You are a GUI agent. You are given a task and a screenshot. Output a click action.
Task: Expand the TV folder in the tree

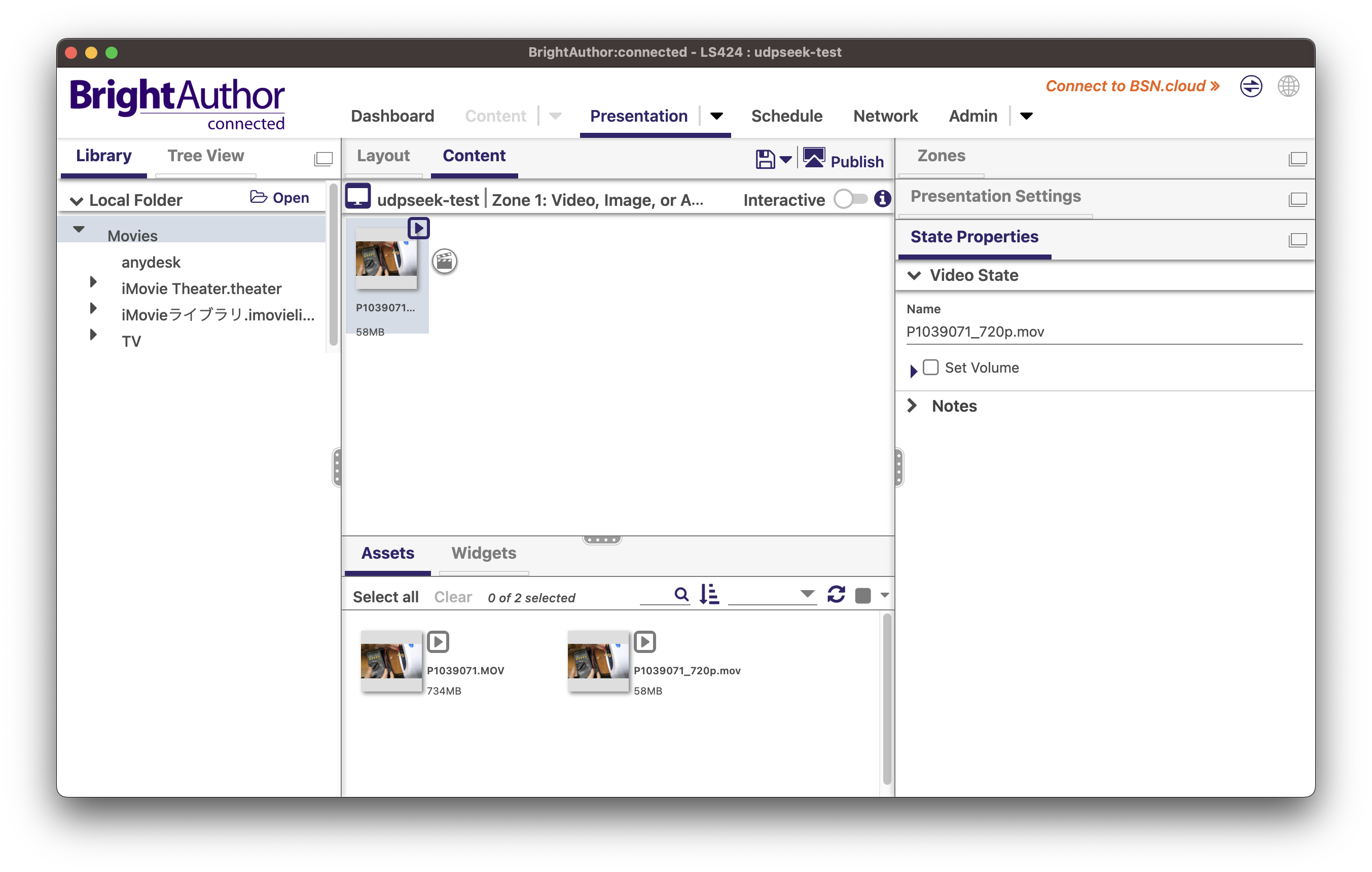[93, 335]
